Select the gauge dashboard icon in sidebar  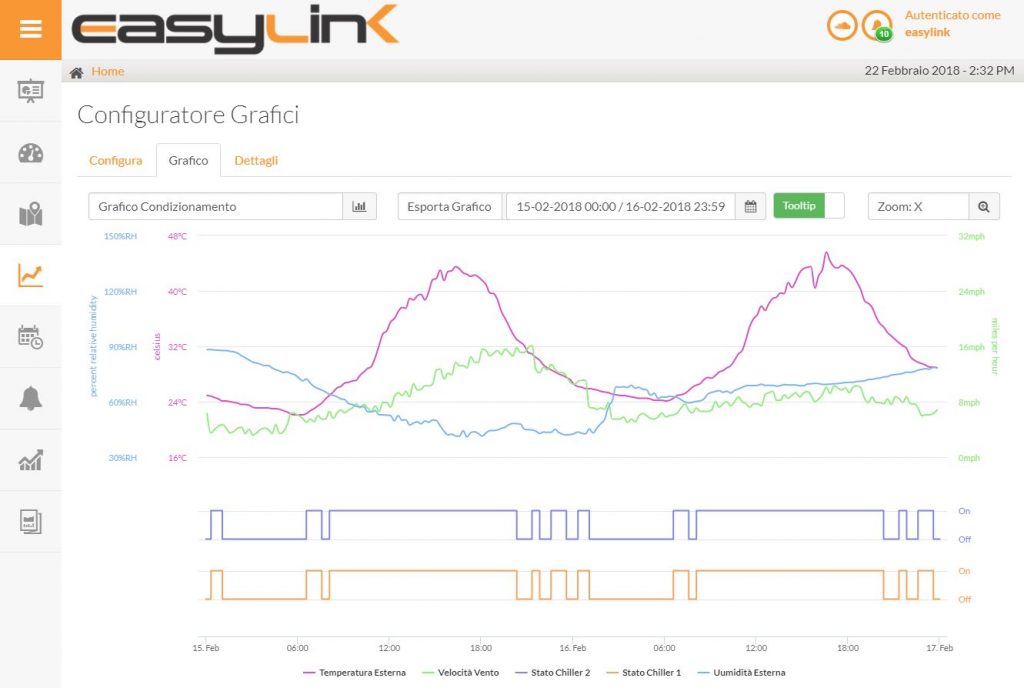pos(29,154)
